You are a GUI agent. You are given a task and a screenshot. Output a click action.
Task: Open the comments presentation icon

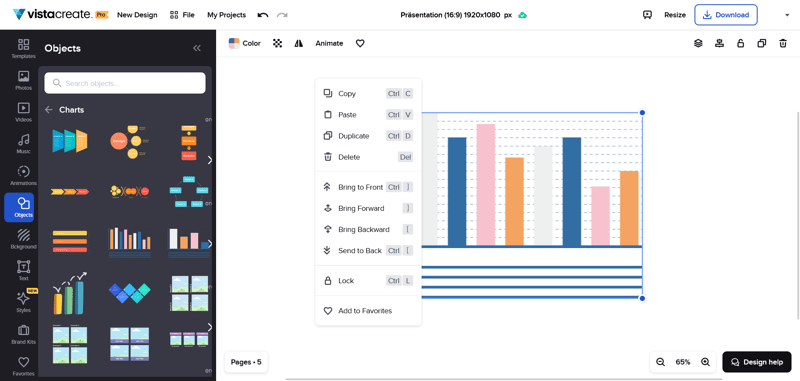coord(647,15)
